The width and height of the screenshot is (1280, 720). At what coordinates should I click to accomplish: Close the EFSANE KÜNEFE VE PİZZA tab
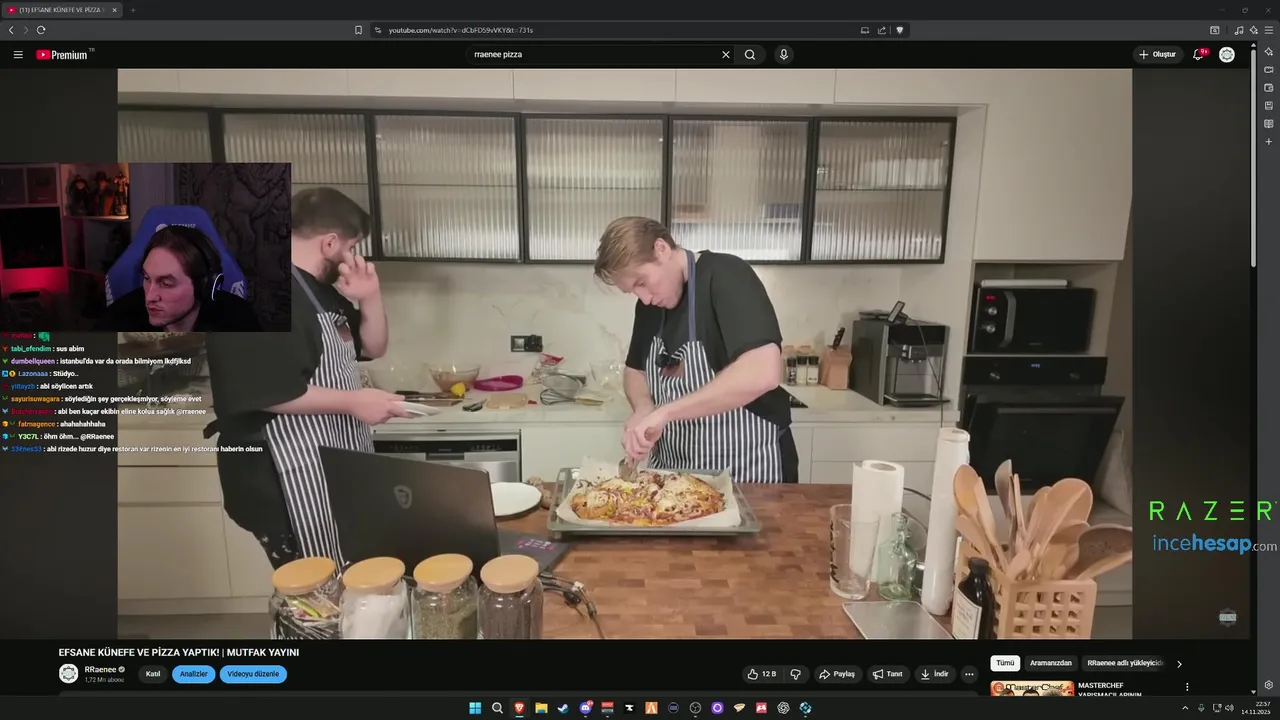click(114, 10)
